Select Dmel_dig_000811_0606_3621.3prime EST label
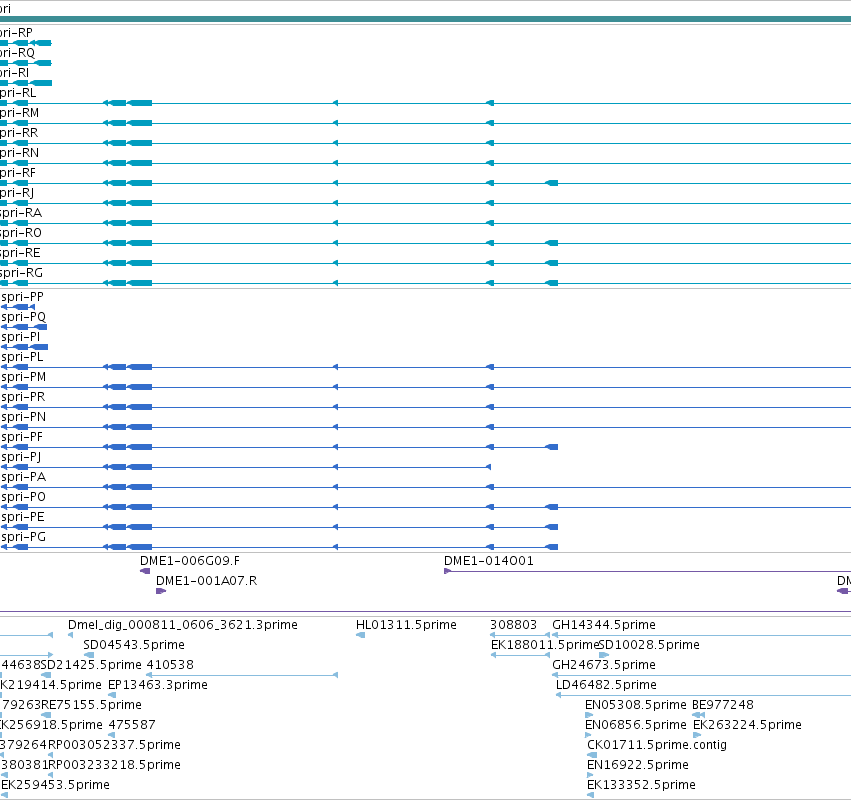 tap(183, 625)
